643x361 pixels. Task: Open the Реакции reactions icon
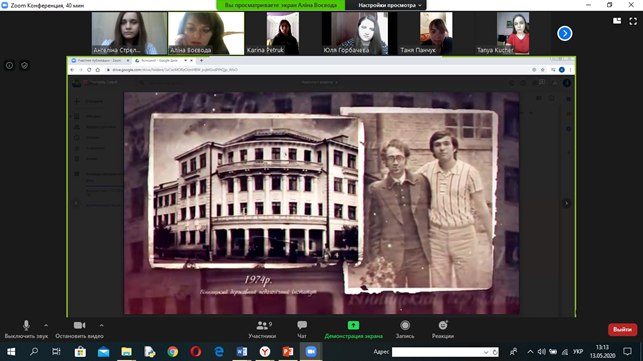[443, 325]
